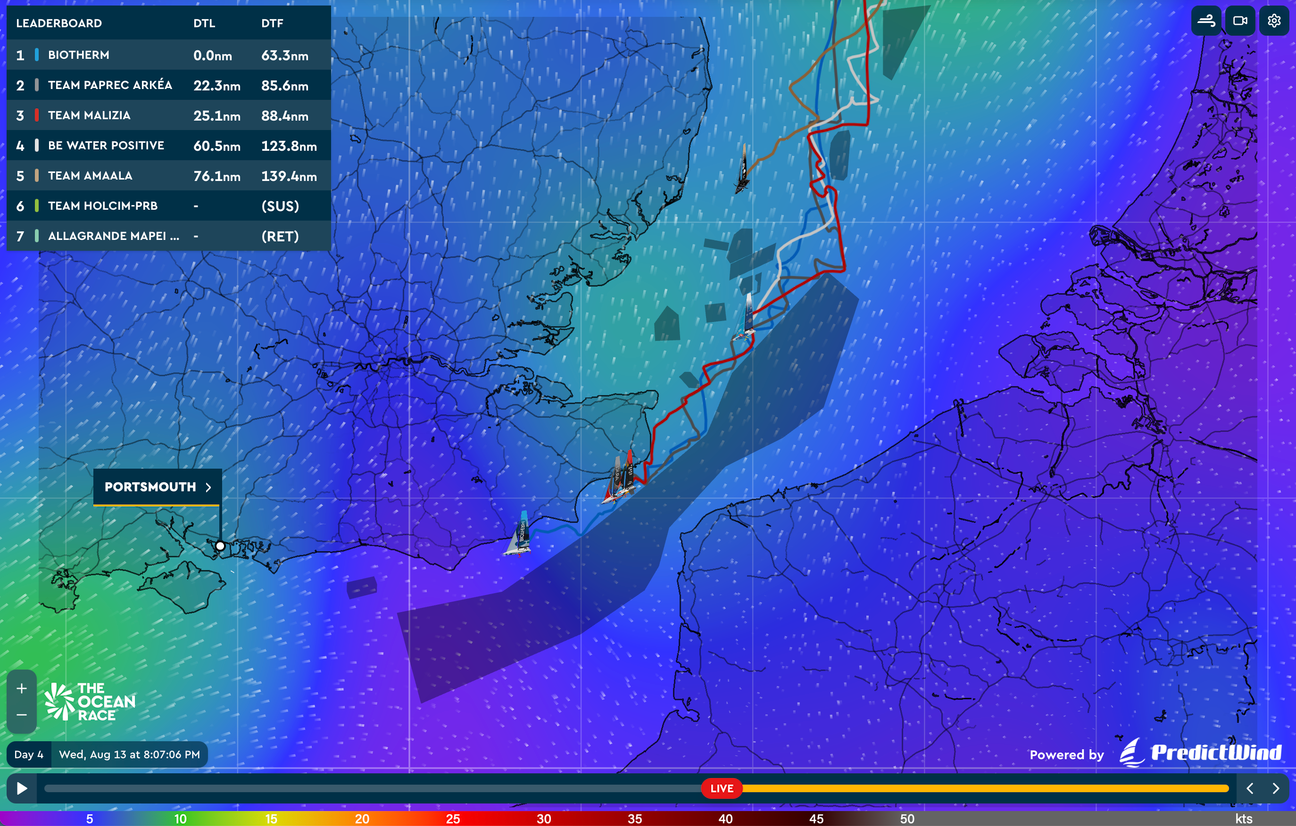Select the leading boat icon off the south coast

[518, 533]
